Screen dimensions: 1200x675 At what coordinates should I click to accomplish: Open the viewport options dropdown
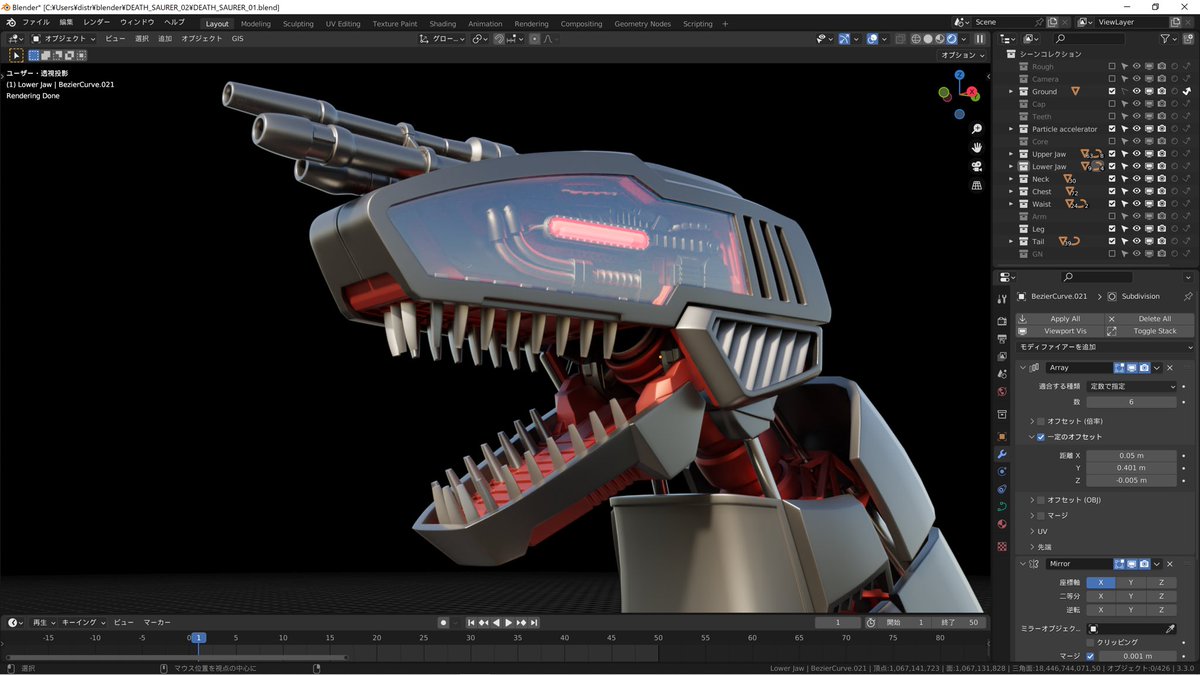pyautogui.click(x=962, y=55)
